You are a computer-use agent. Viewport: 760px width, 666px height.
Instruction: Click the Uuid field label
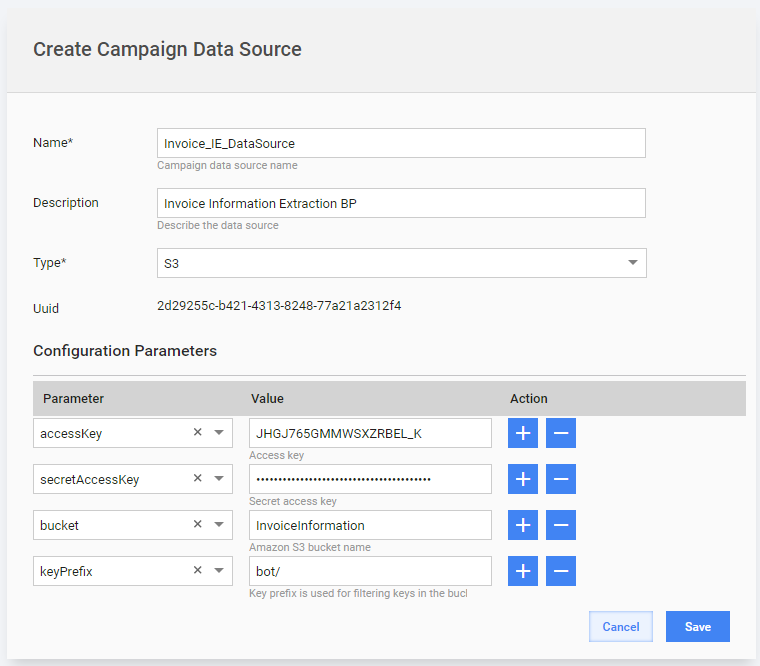(x=46, y=308)
